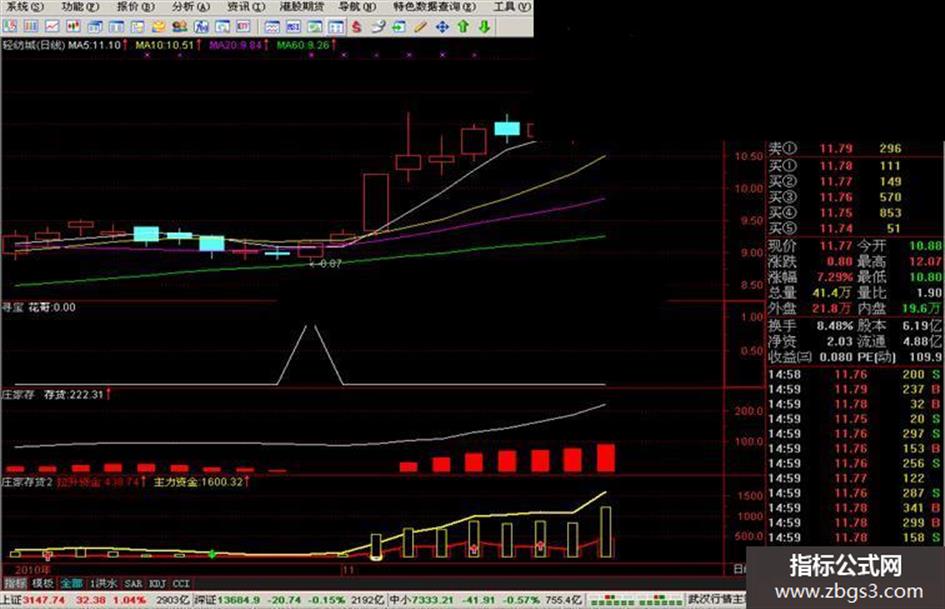Open the 系统(S) menu

pos(25,7)
